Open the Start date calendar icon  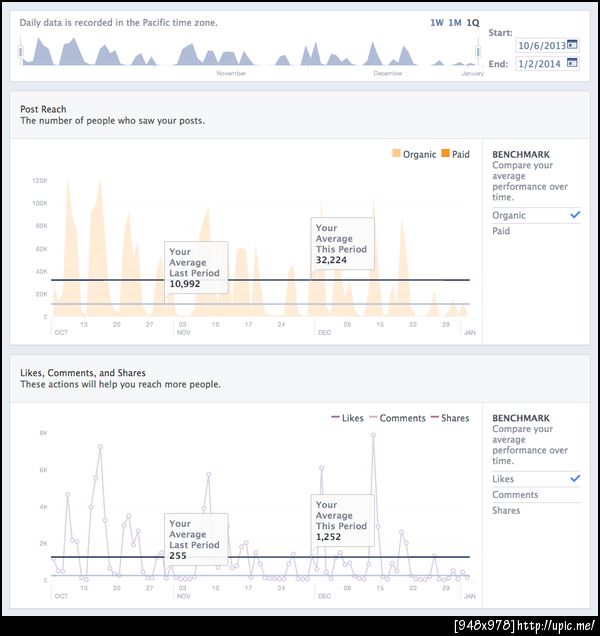point(572,45)
